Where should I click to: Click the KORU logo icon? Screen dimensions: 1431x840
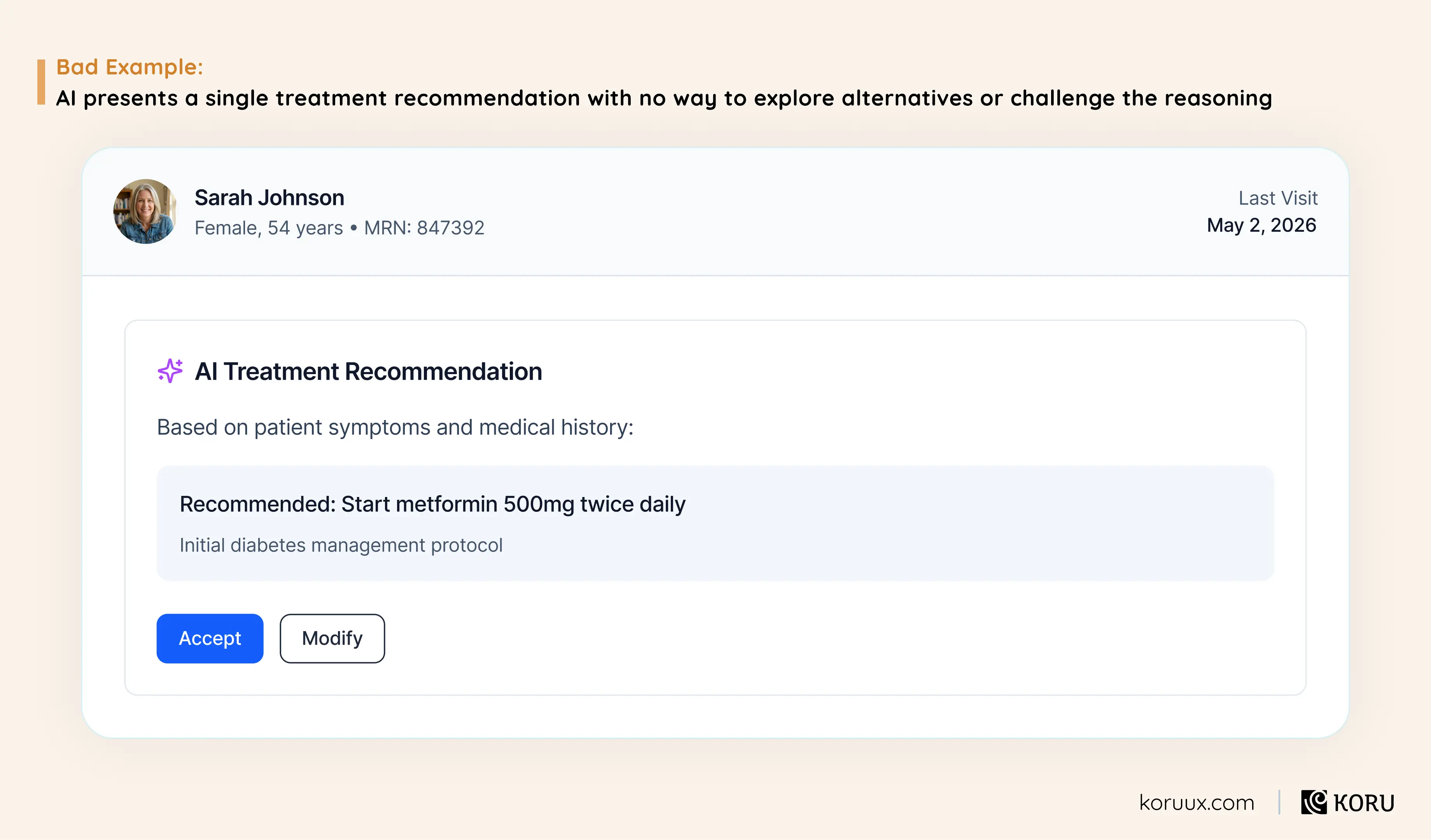(x=1314, y=802)
